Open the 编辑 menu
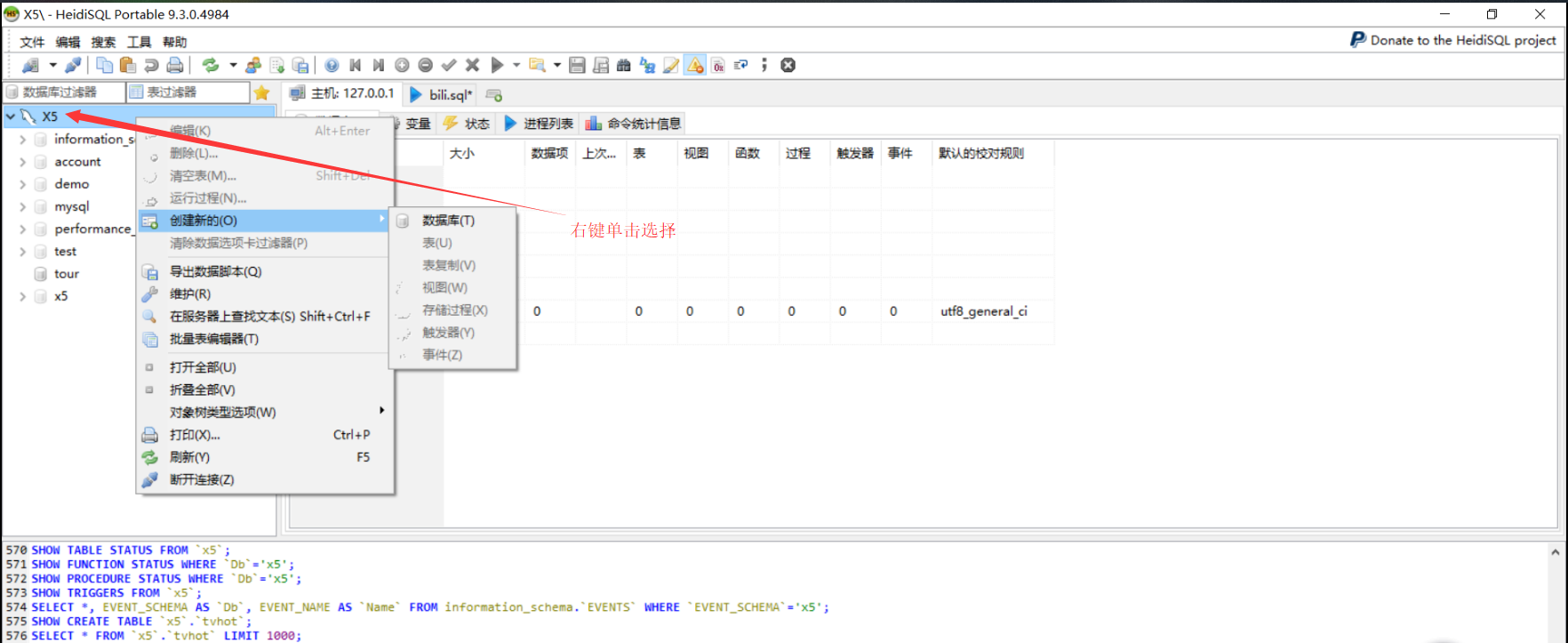This screenshot has width=1568, height=643. click(x=68, y=42)
